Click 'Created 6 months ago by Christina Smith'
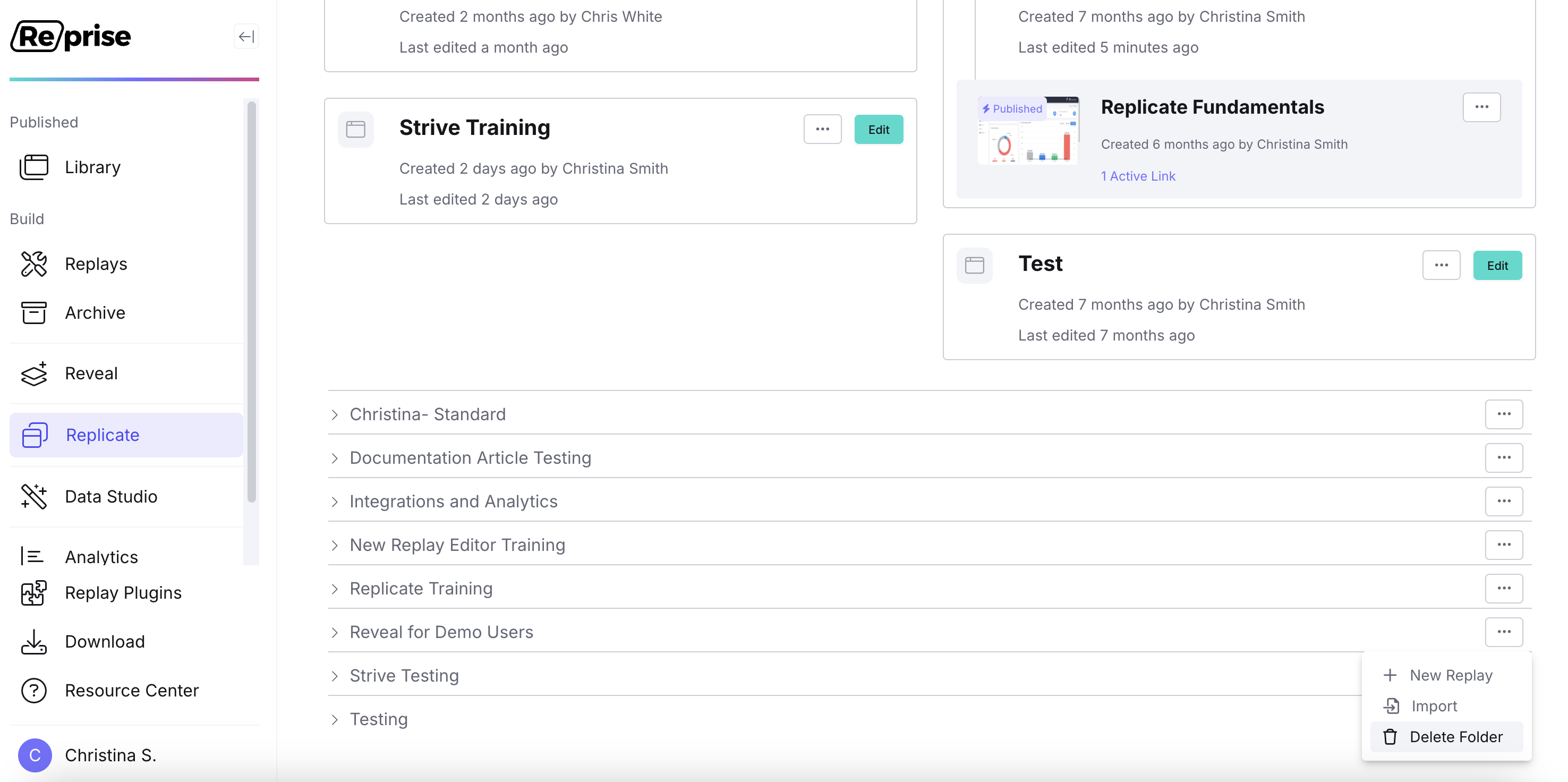The width and height of the screenshot is (1568, 782). (1224, 144)
